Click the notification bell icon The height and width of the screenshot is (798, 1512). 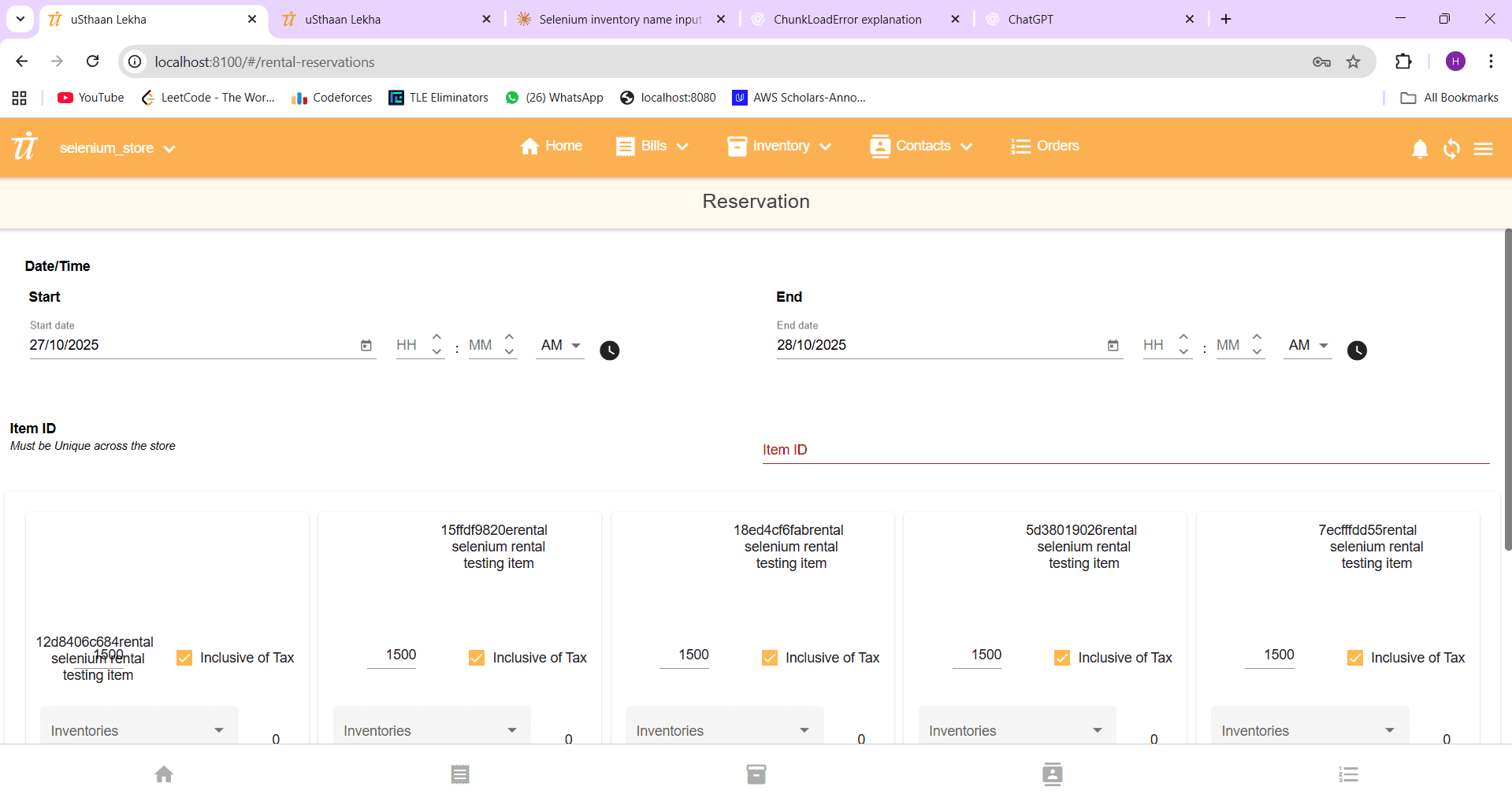click(x=1420, y=149)
